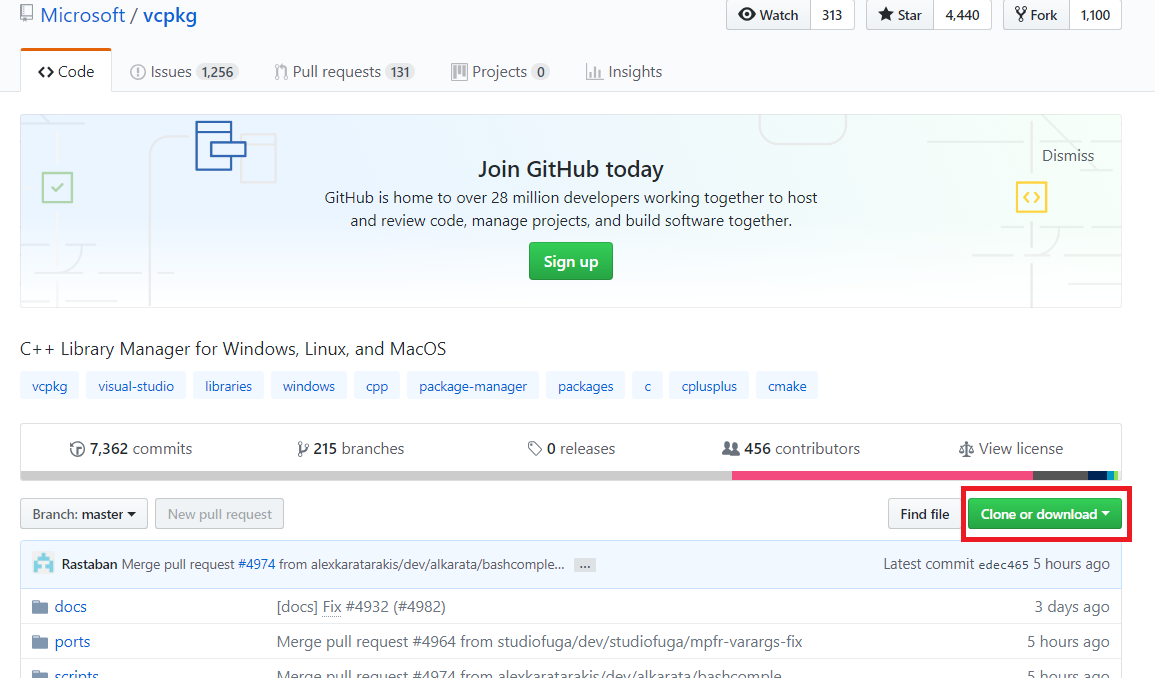Click the releases tag icon
The width and height of the screenshot is (1155, 678).
coord(535,449)
